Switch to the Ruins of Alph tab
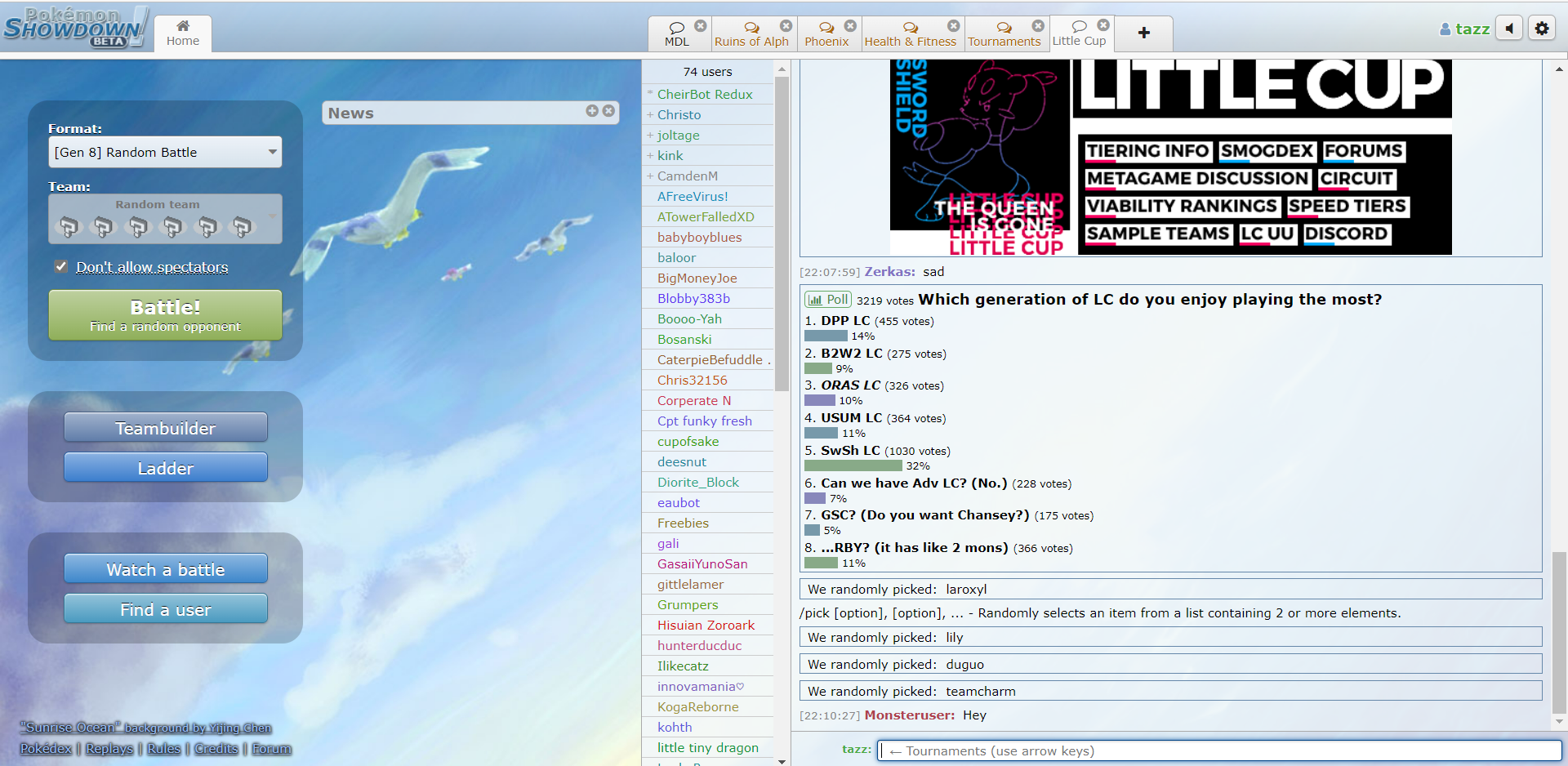 751,34
